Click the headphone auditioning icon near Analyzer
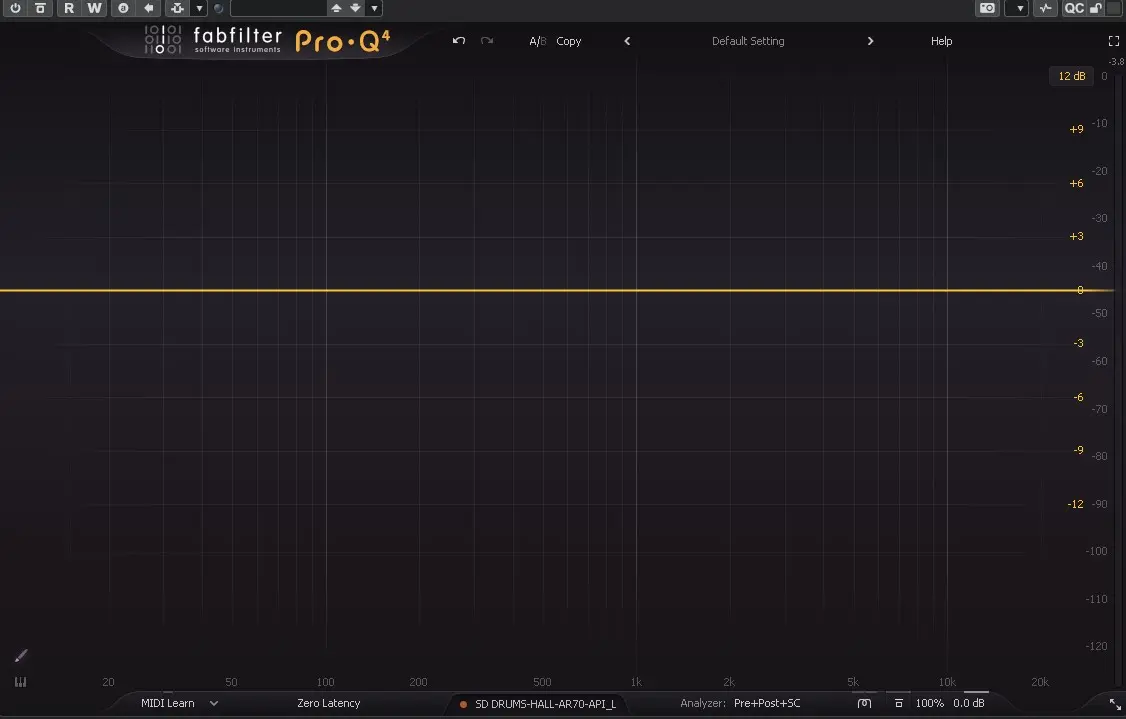The width and height of the screenshot is (1126, 719). click(862, 703)
